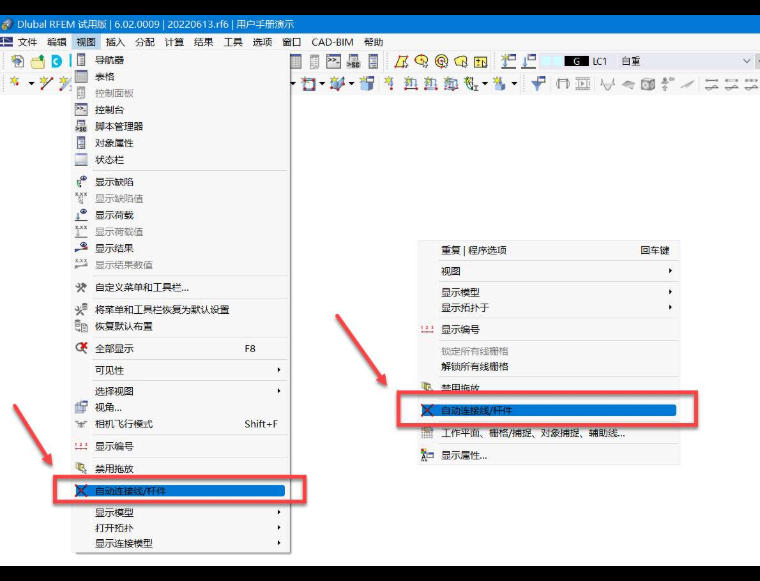Expand 打开拓扑 submenu
This screenshot has width=760, height=581.
181,528
